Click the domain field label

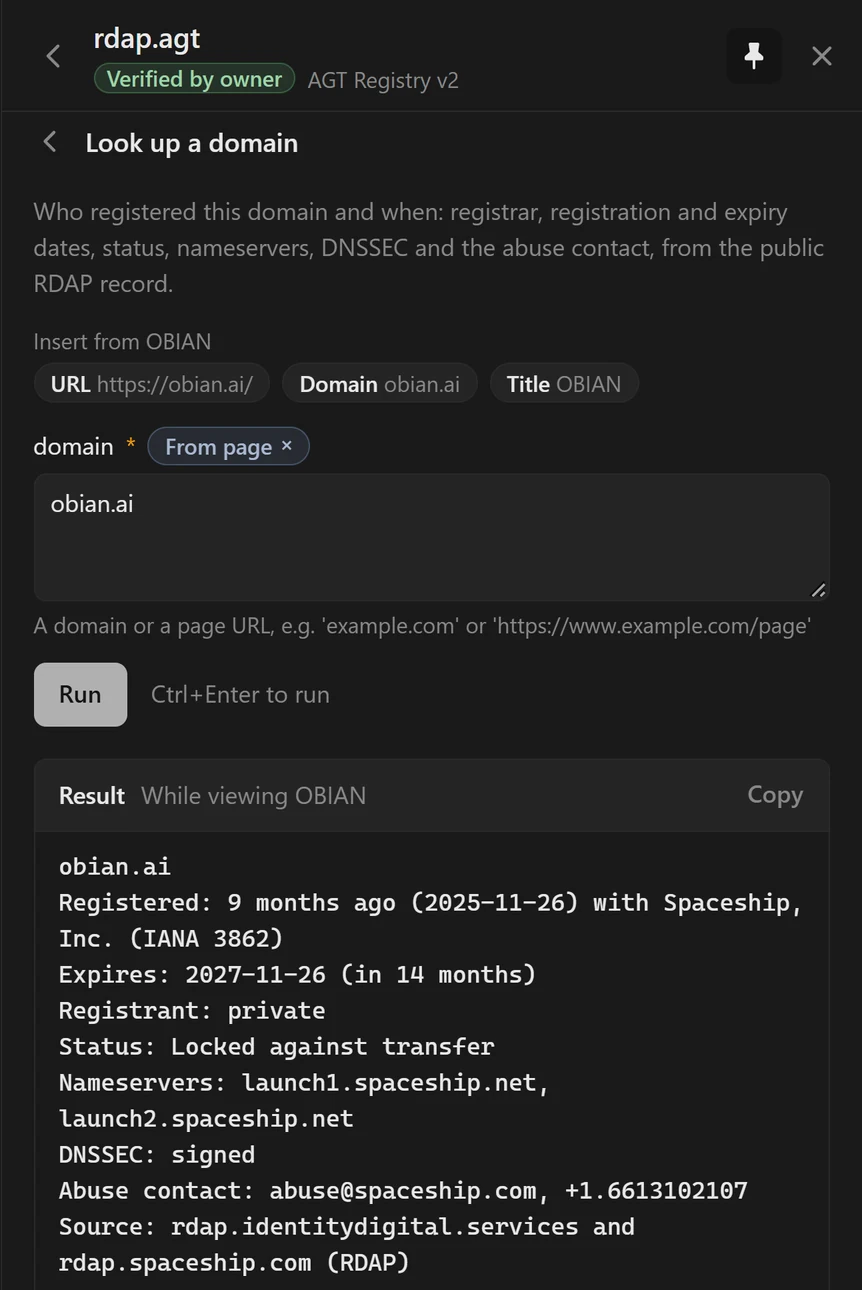(74, 446)
